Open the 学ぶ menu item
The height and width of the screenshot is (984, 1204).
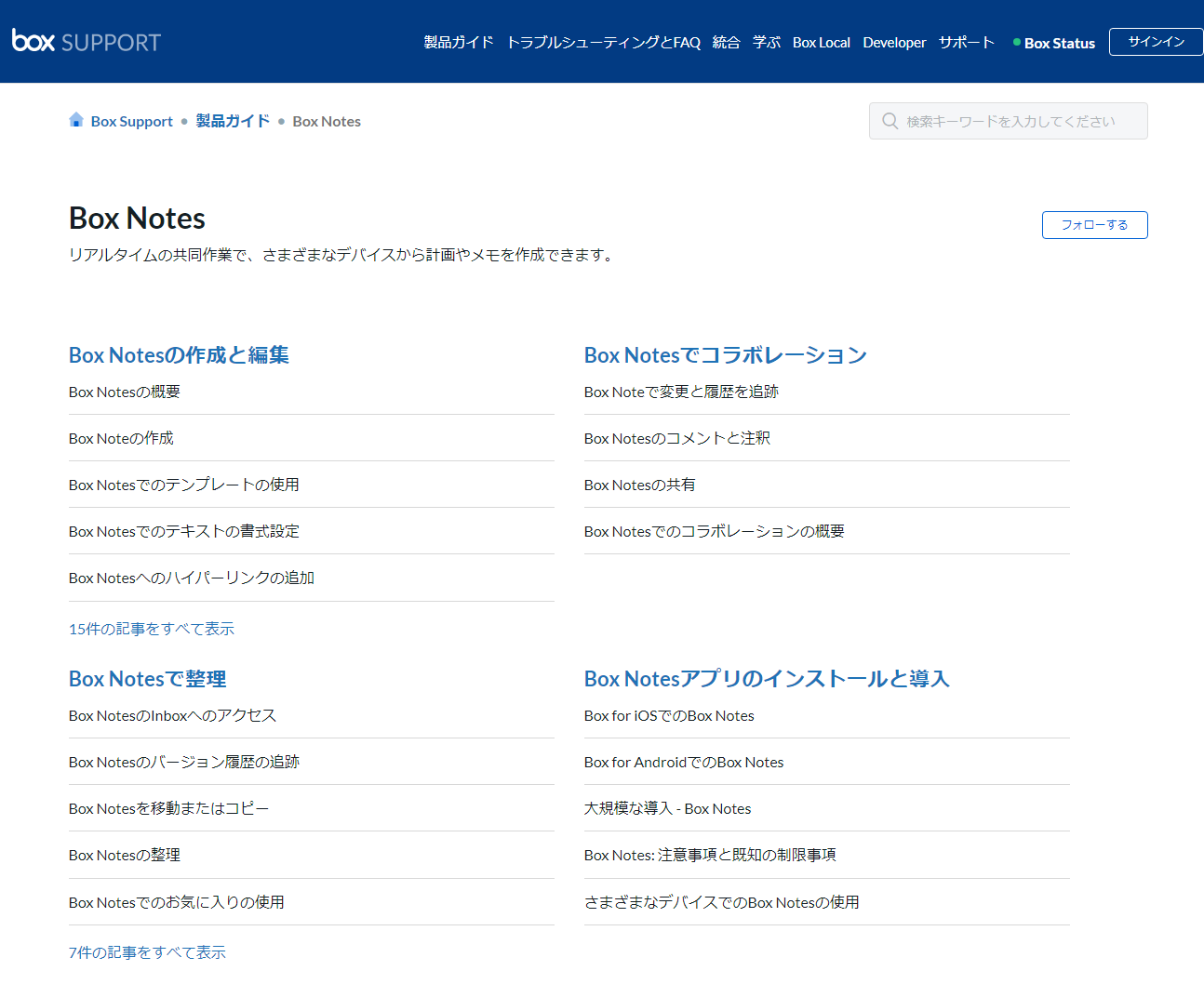[767, 42]
